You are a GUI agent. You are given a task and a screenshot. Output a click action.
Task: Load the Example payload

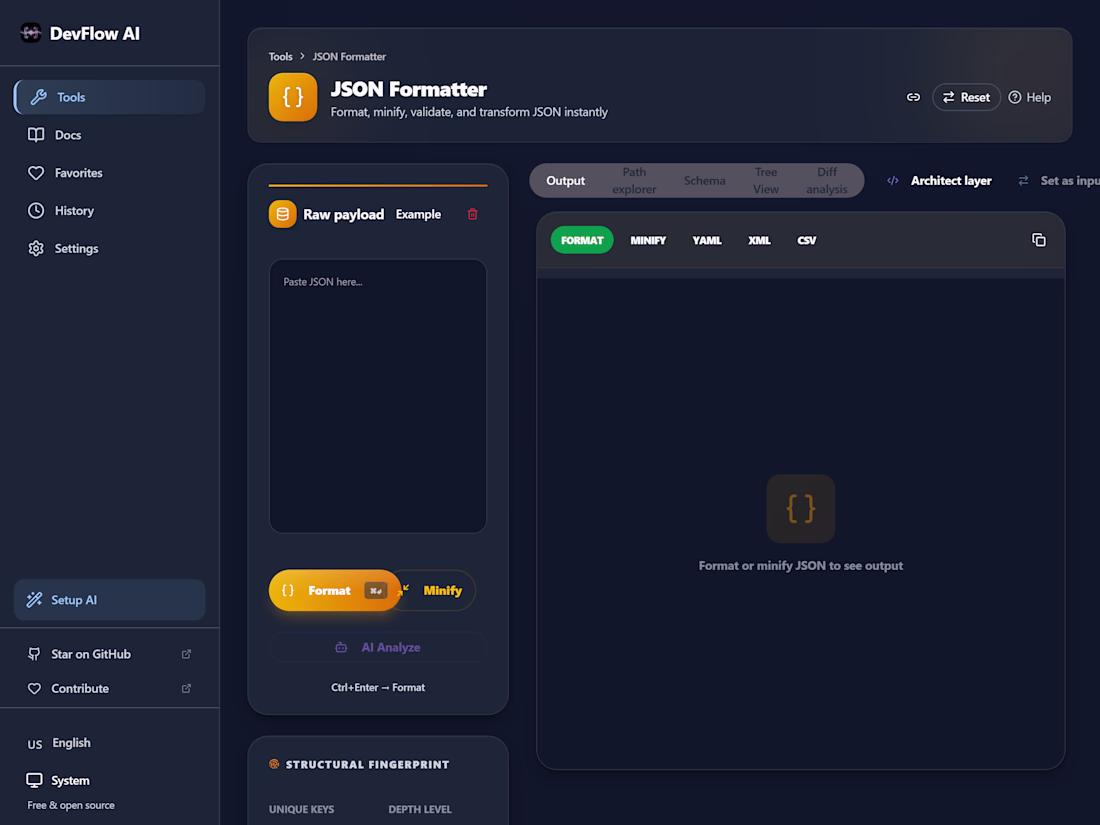click(418, 214)
